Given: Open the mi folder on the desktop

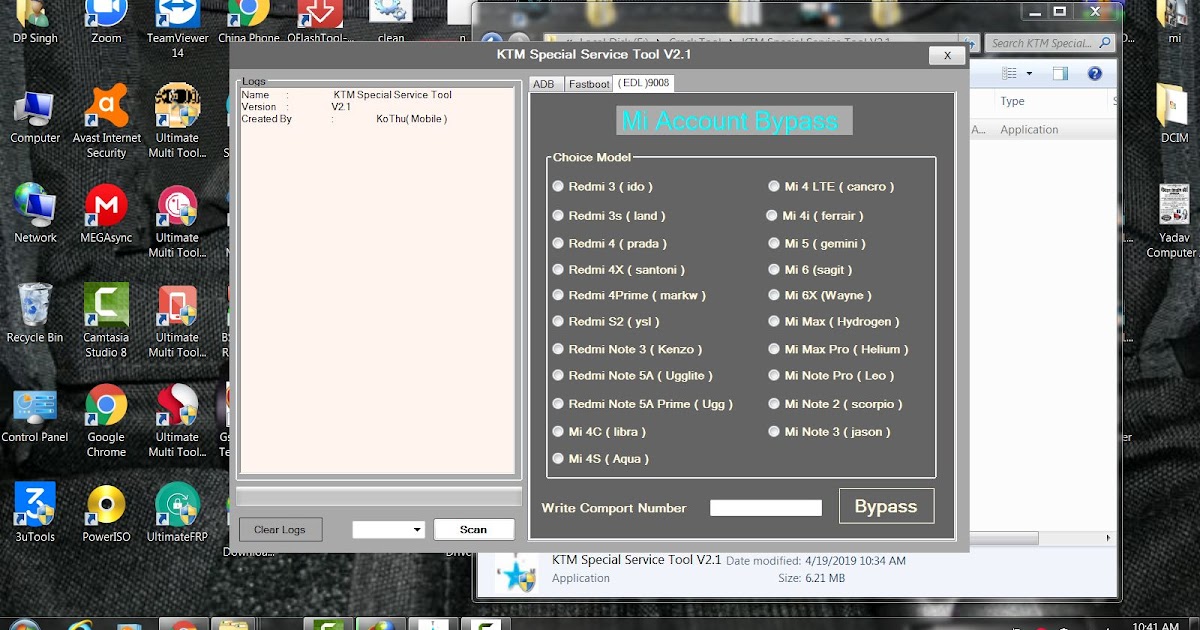Looking at the screenshot, I should [x=1174, y=22].
